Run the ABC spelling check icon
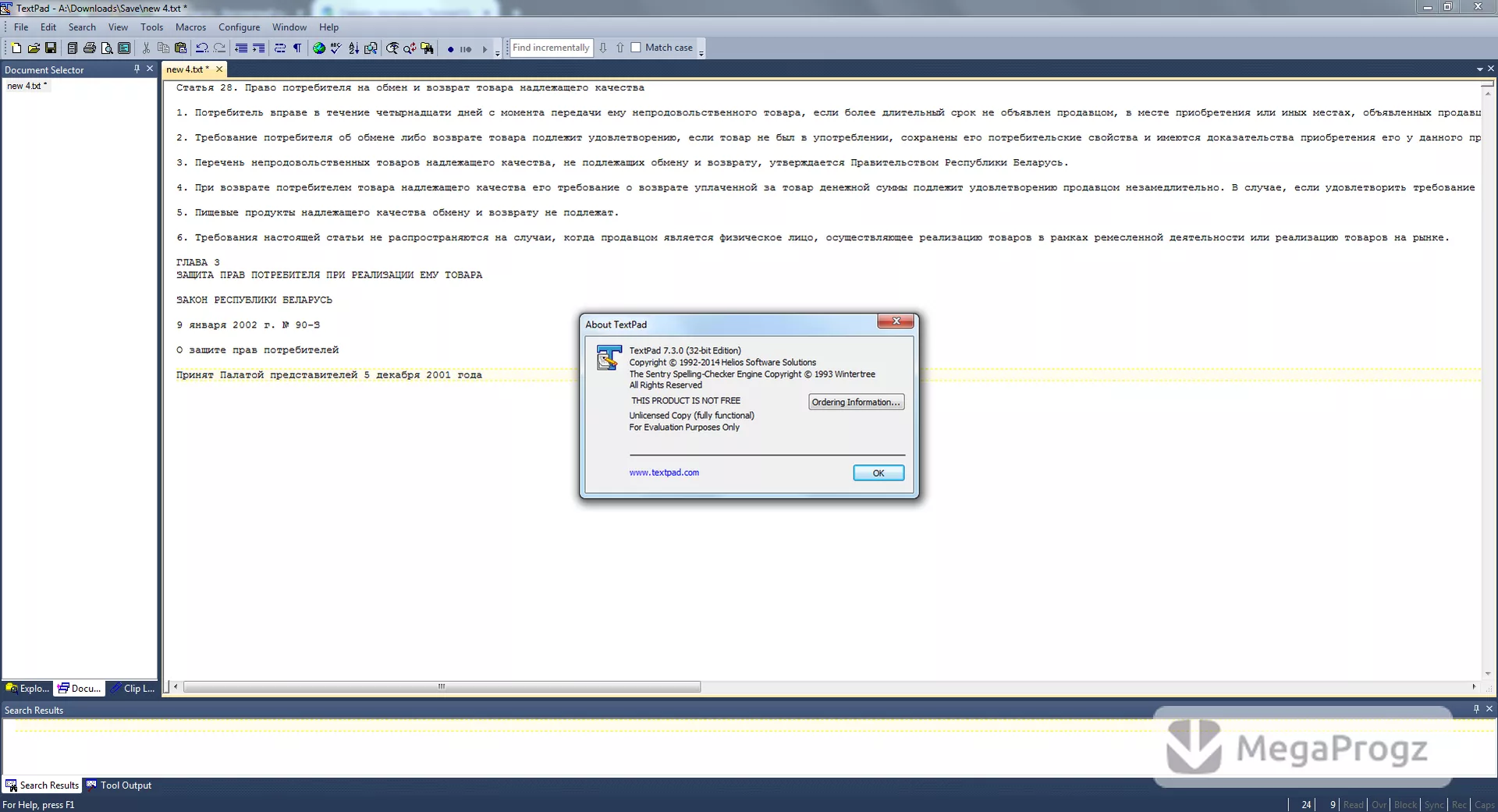The height and width of the screenshot is (812, 1498). tap(336, 48)
